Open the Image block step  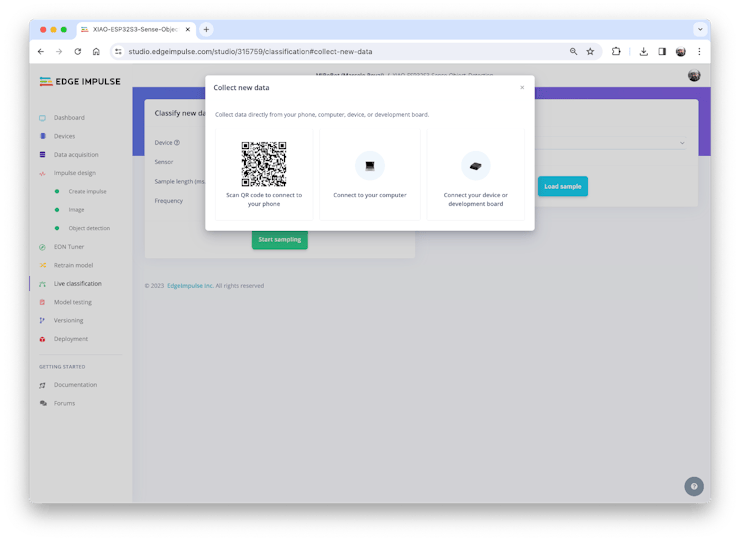(76, 210)
